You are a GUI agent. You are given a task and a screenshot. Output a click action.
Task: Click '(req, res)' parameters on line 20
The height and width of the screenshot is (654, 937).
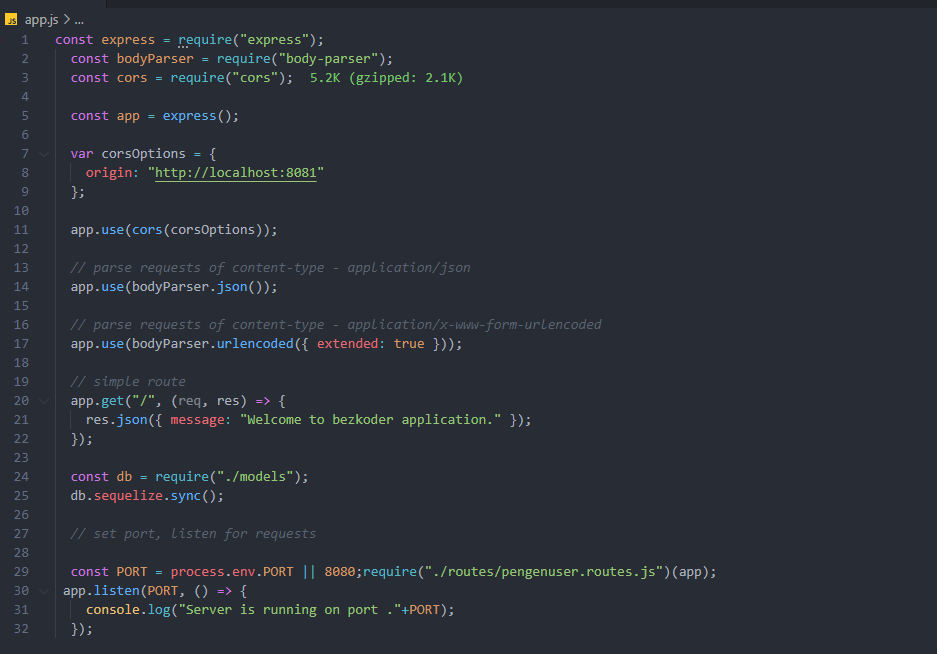[209, 401]
